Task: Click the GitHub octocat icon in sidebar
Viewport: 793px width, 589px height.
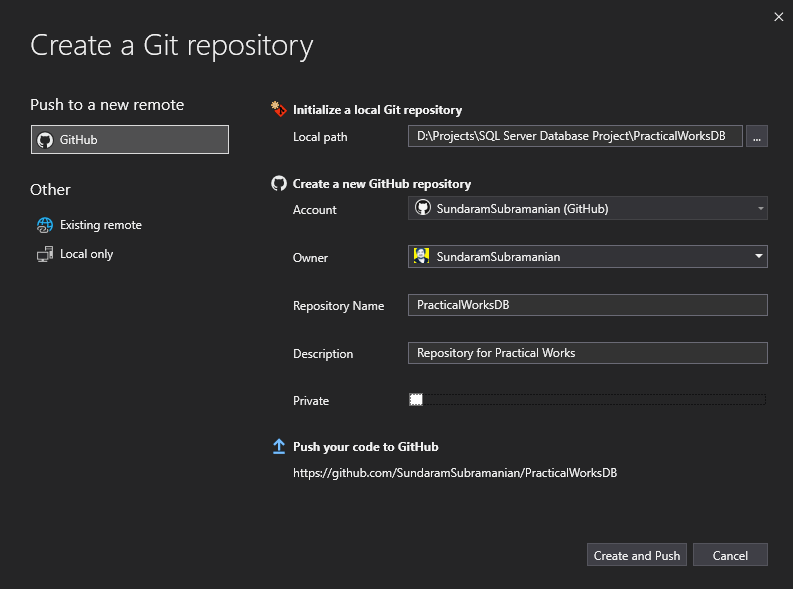Action: point(44,140)
